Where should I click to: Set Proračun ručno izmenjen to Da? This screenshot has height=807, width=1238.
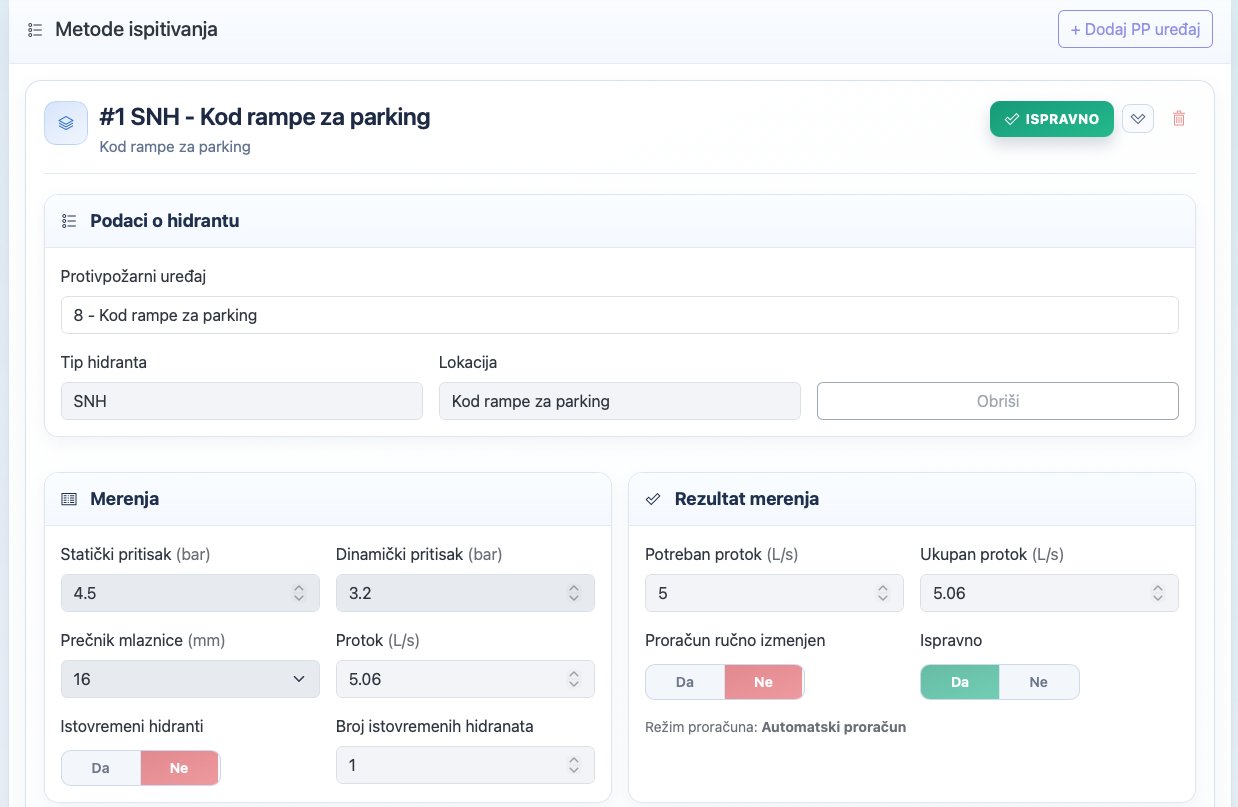[x=685, y=682]
